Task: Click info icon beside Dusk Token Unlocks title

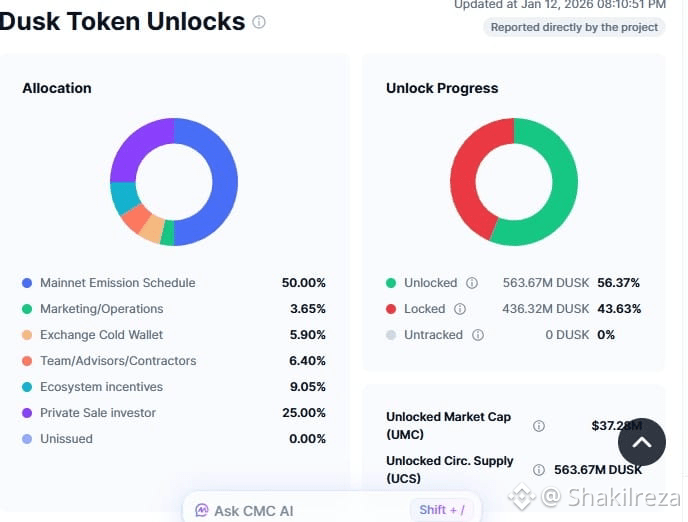Action: (x=259, y=22)
